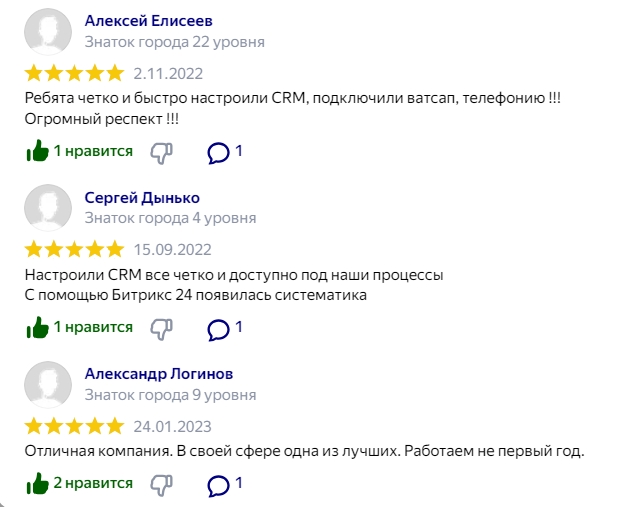
Task: Click the five-star rating dated 2.11.2022
Action: pos(74,73)
